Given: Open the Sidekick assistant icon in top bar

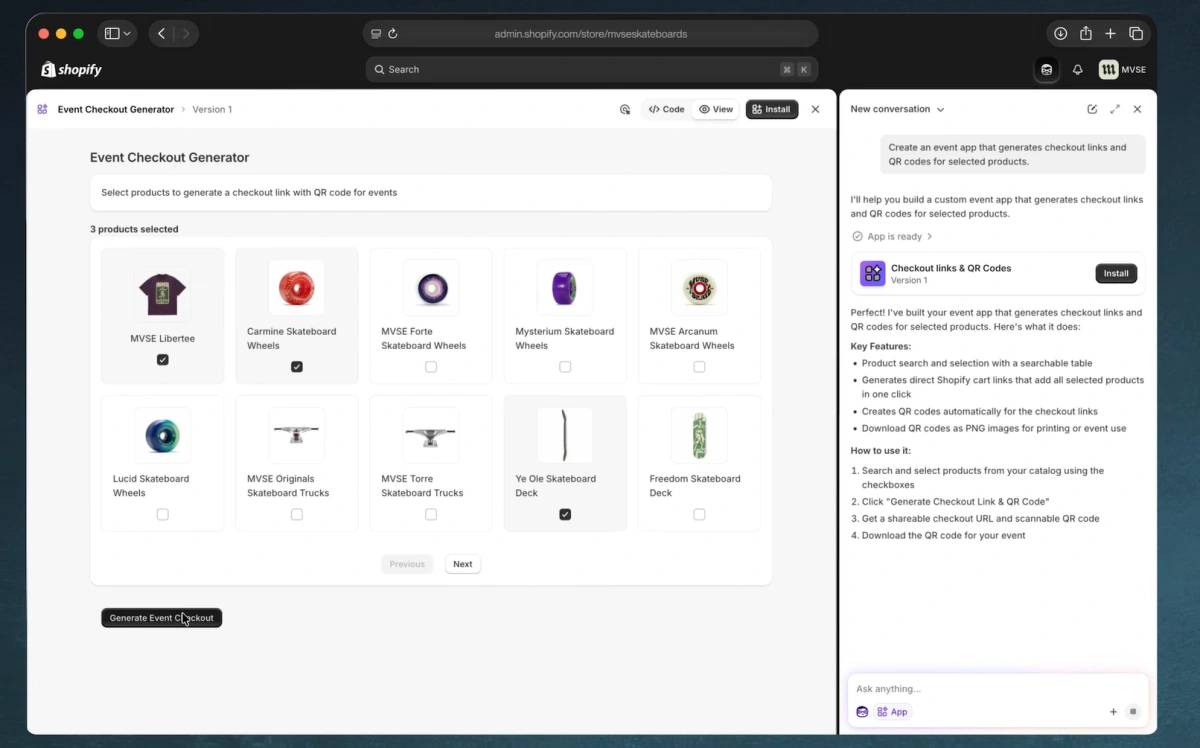Looking at the screenshot, I should (1046, 70).
